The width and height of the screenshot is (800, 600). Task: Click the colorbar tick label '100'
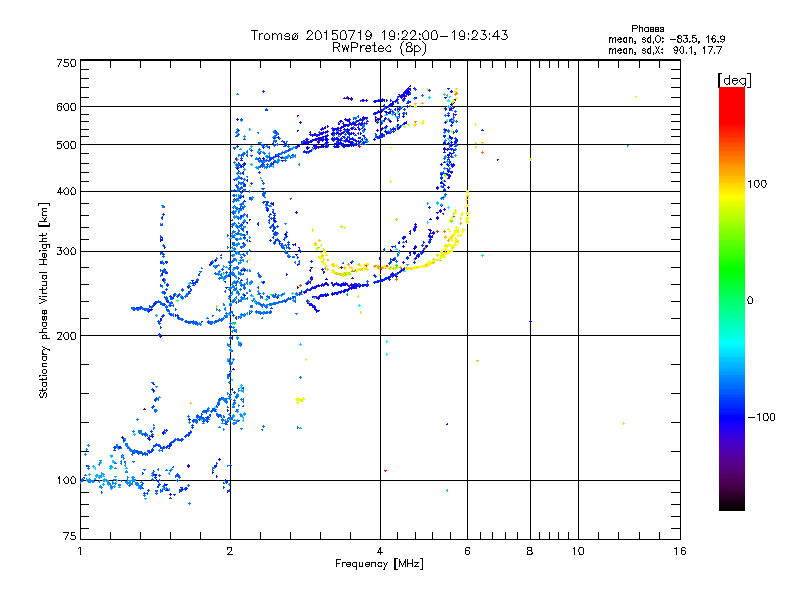tap(757, 184)
